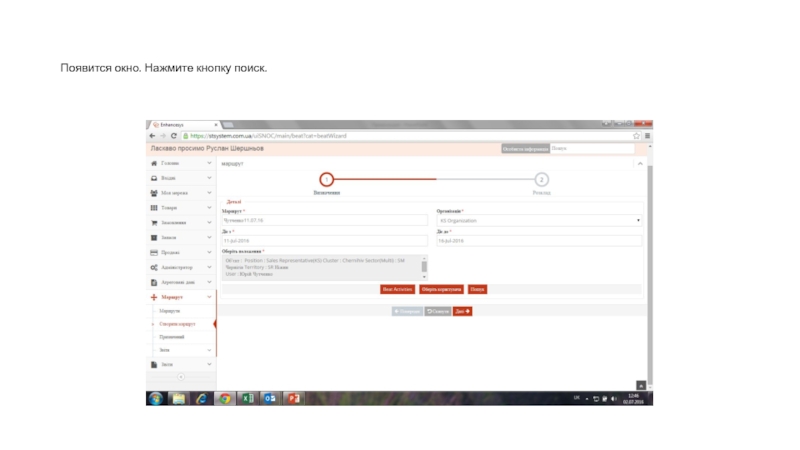Open Excel from the taskbar
The height and width of the screenshot is (450, 800).
coord(247,398)
